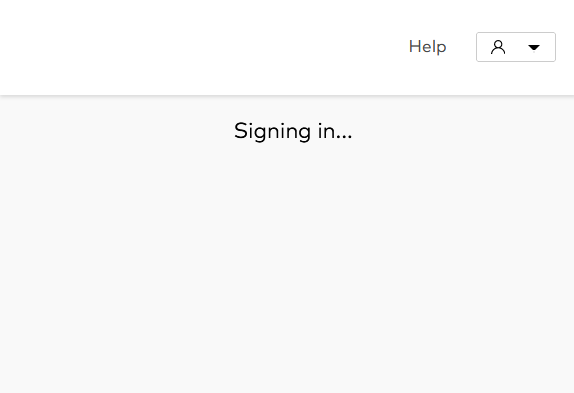Open the Help link

pos(427,47)
